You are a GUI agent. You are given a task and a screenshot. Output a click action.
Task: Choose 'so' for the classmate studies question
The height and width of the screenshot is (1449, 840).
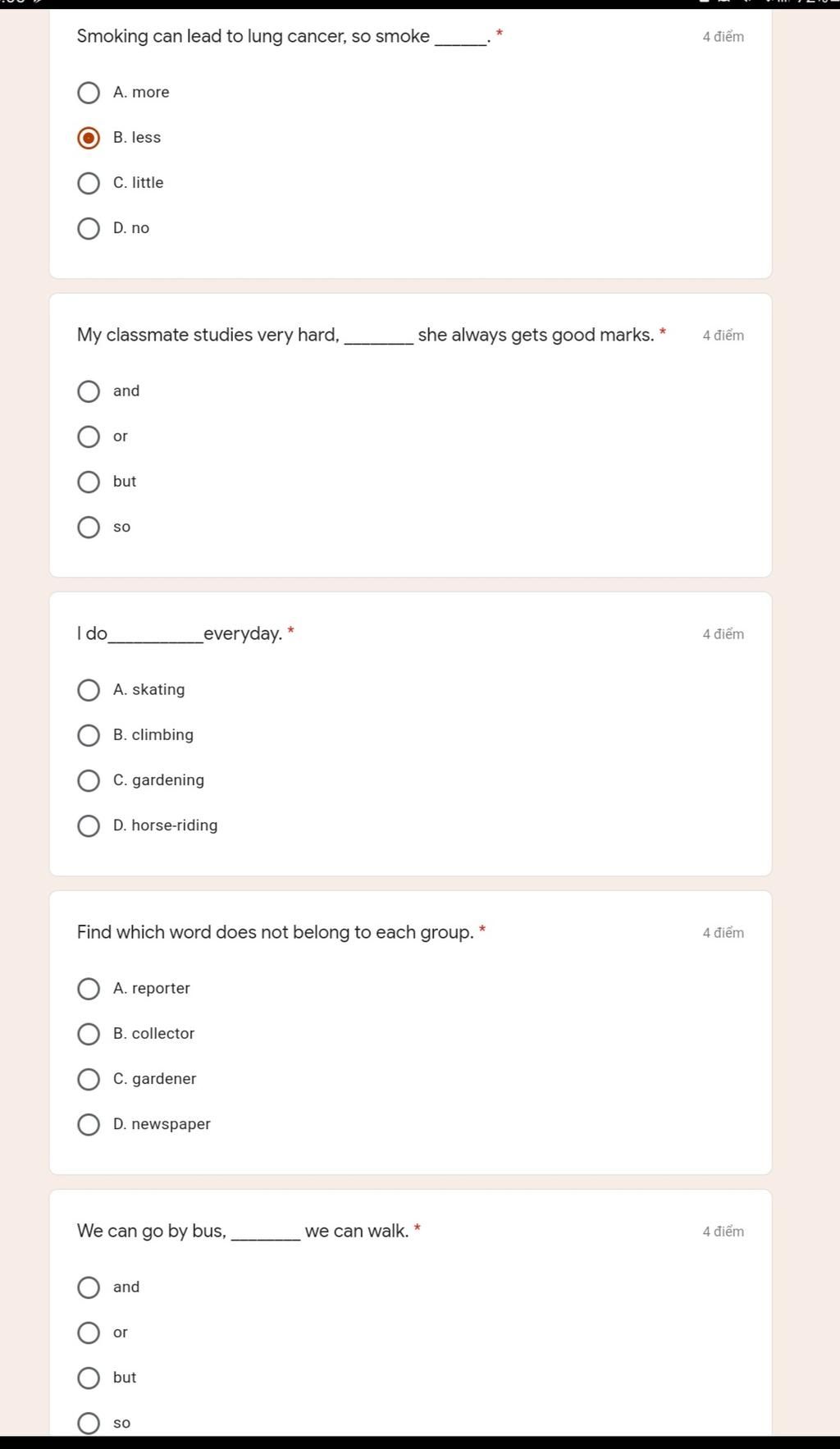pos(89,527)
